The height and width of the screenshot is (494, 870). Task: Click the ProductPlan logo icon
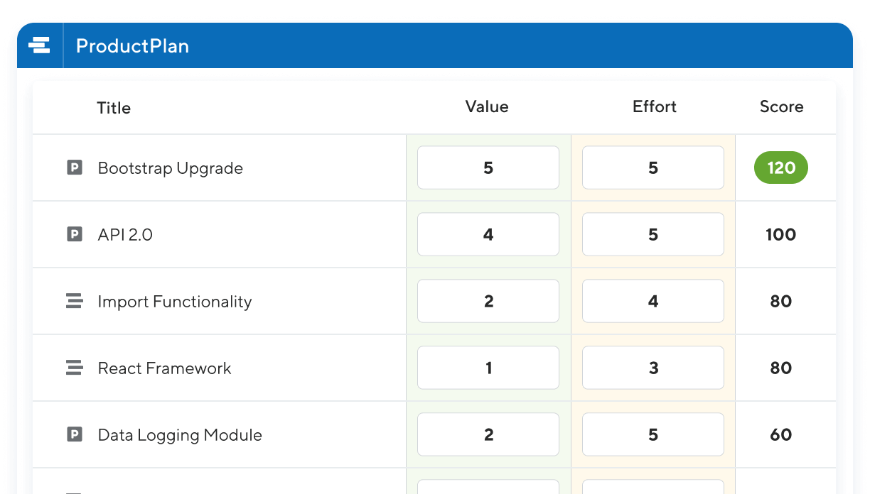click(39, 46)
